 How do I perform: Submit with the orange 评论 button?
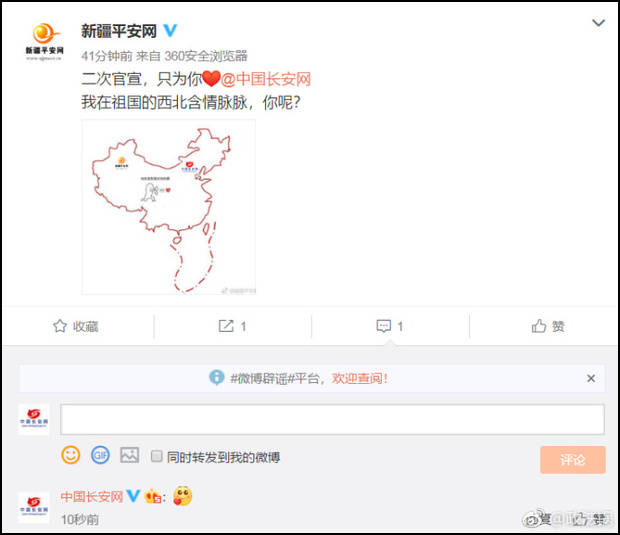[x=573, y=459]
